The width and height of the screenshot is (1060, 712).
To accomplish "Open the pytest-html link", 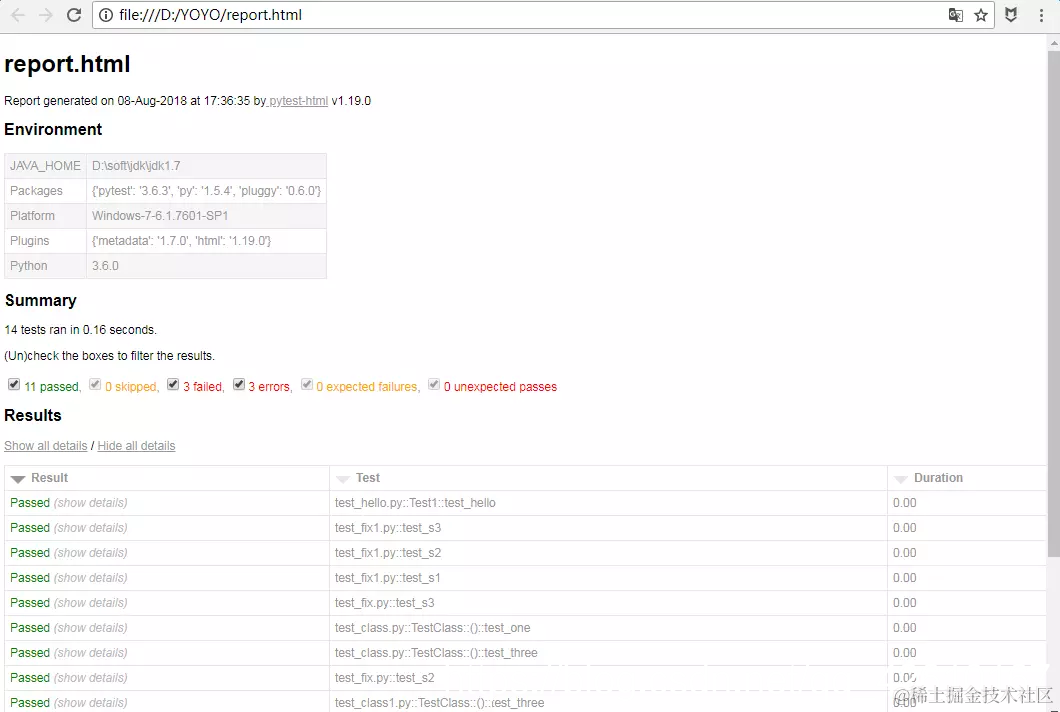I will 298,101.
